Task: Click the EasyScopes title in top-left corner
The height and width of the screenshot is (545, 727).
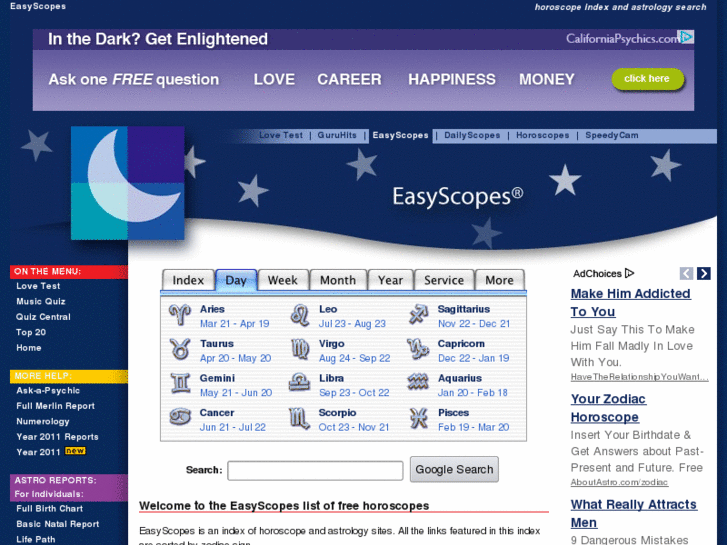Action: tap(38, 6)
